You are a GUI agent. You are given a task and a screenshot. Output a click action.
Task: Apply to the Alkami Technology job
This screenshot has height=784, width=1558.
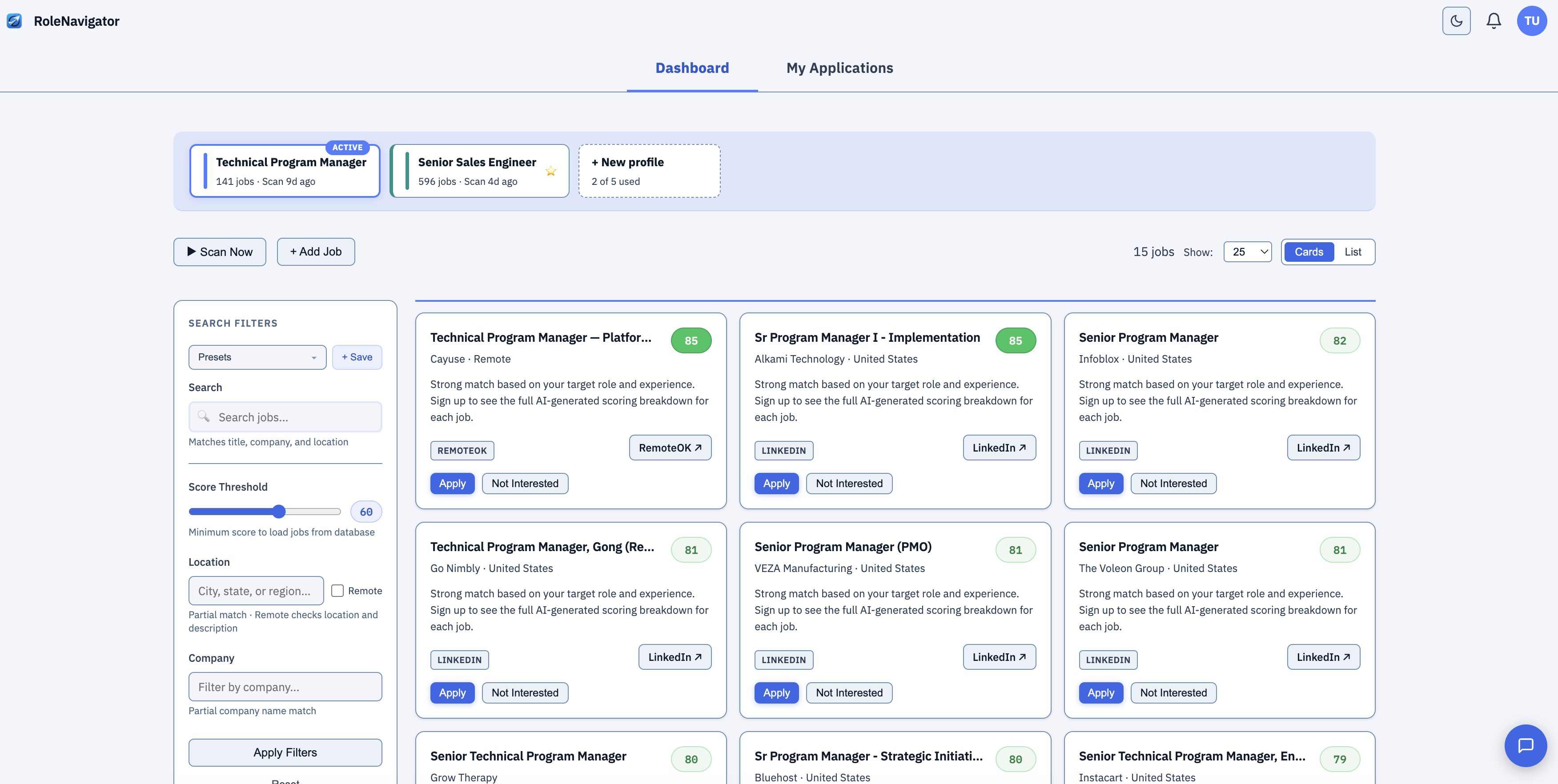click(x=777, y=484)
